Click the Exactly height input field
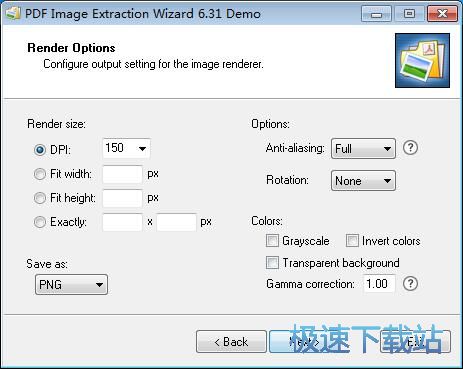Viewport: 463px width, 369px height. click(x=176, y=222)
